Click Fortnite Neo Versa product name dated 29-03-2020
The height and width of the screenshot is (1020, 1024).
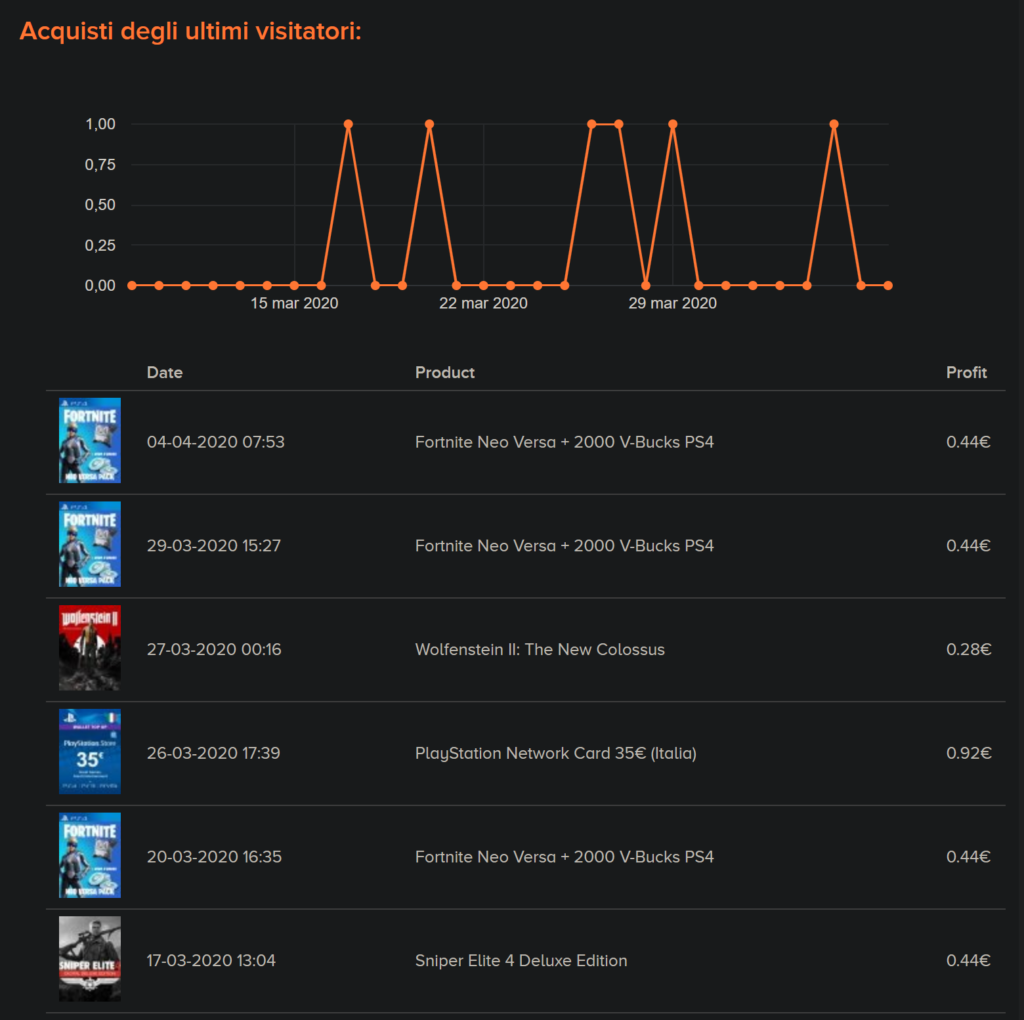564,546
